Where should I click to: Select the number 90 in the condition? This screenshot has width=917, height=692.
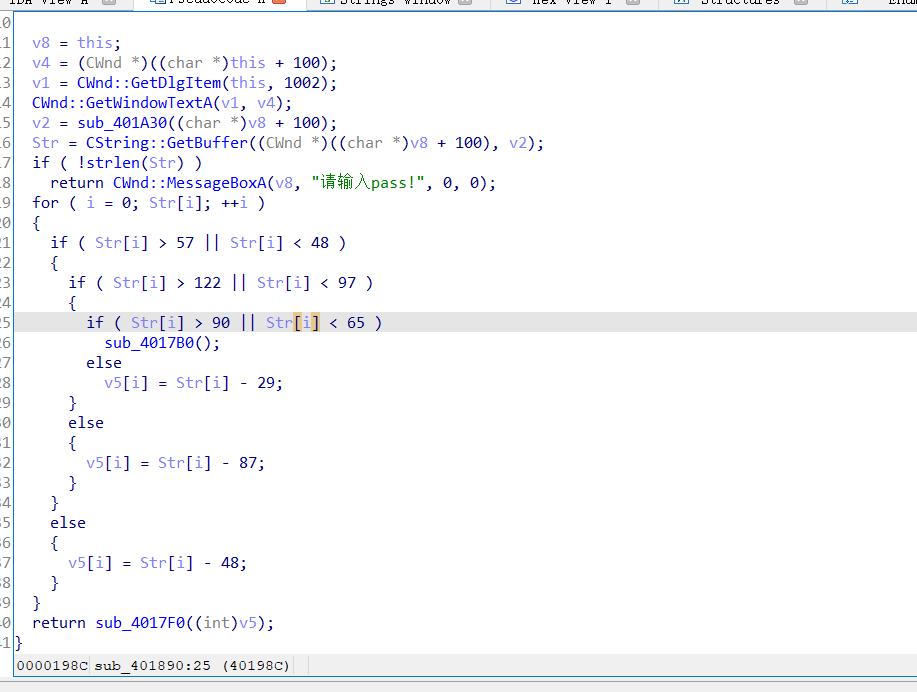tap(221, 323)
